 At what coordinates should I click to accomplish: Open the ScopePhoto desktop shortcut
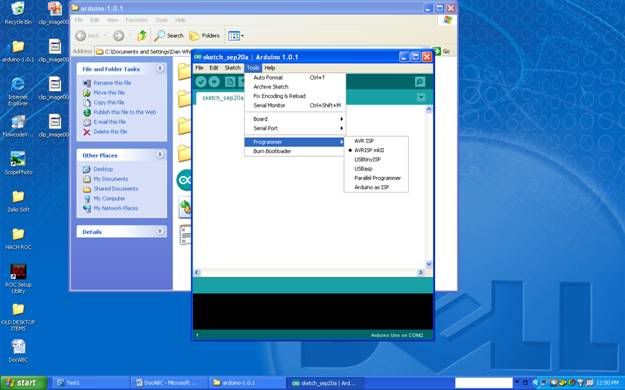[18, 163]
